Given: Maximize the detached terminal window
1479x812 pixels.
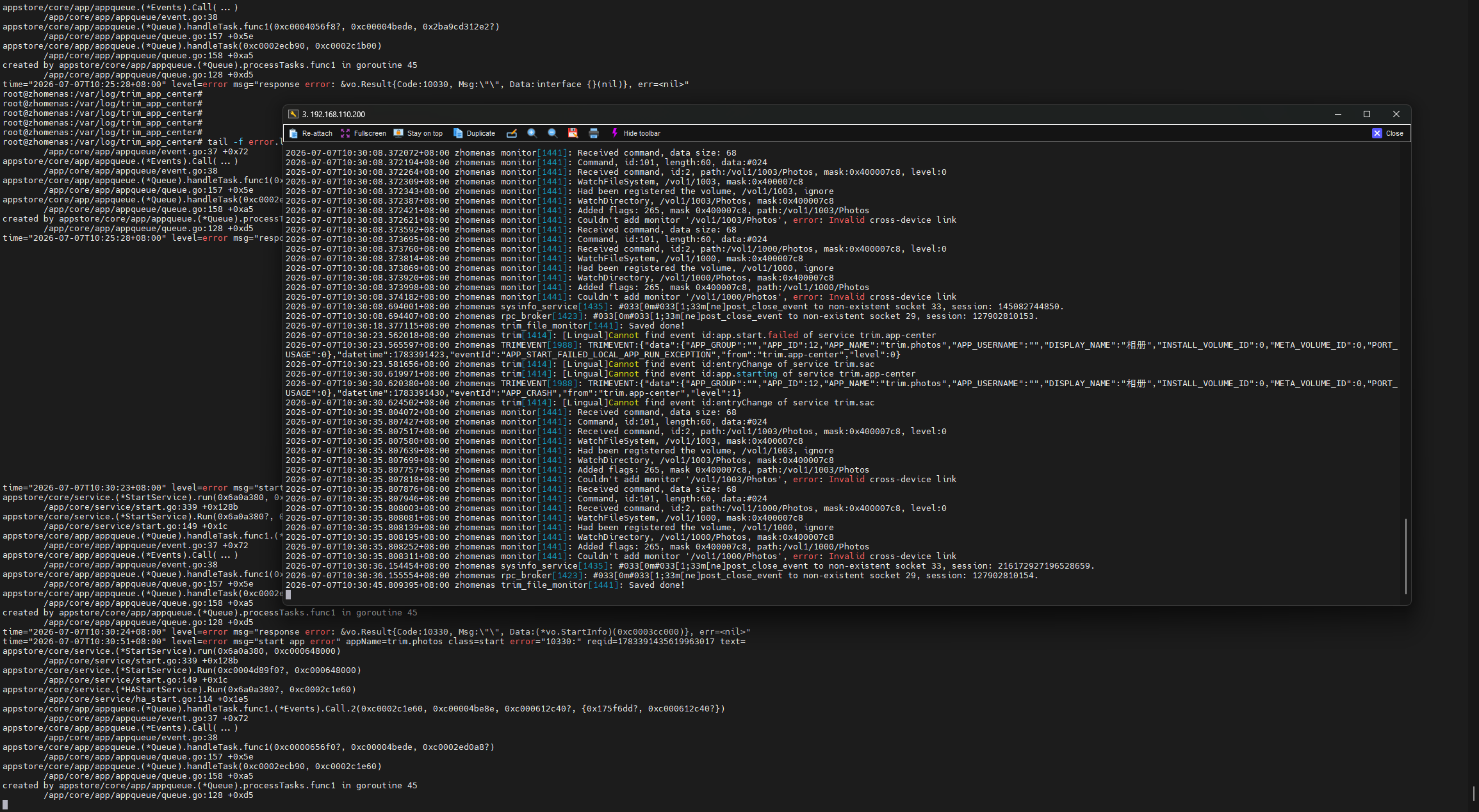Looking at the screenshot, I should [x=1367, y=114].
